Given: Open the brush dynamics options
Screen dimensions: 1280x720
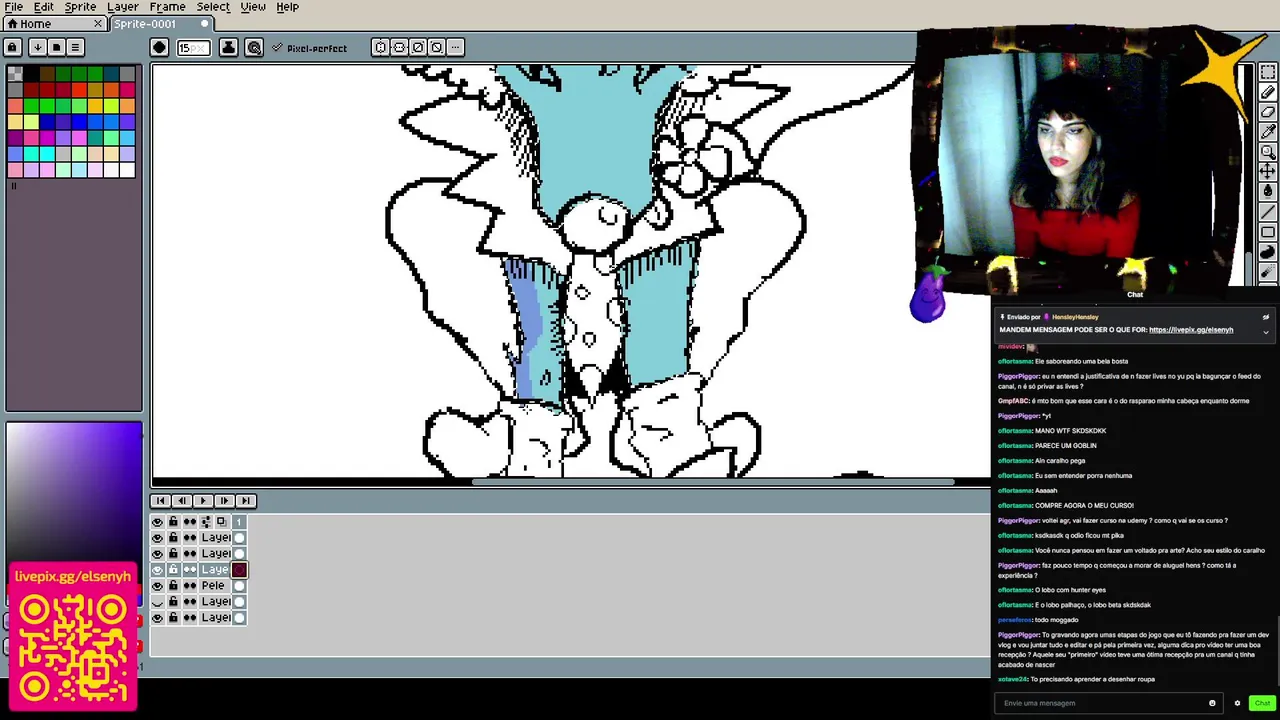Looking at the screenshot, I should coord(254,47).
